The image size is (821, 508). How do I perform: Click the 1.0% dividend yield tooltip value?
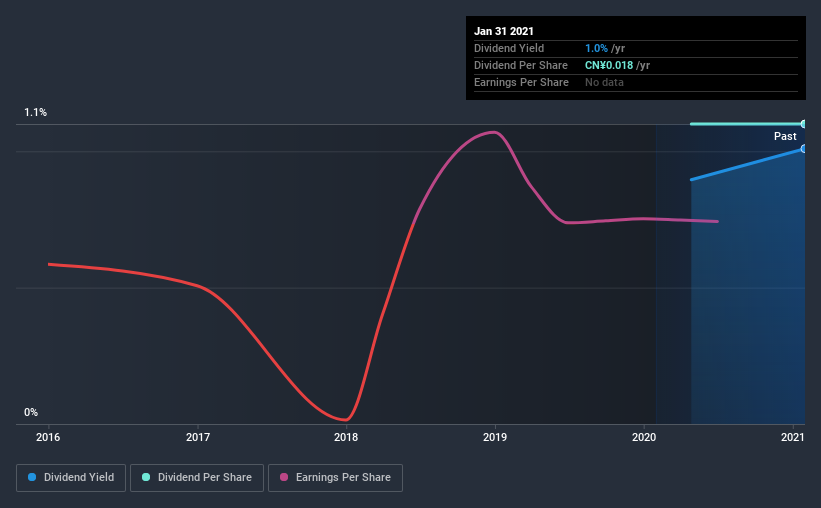(596, 48)
